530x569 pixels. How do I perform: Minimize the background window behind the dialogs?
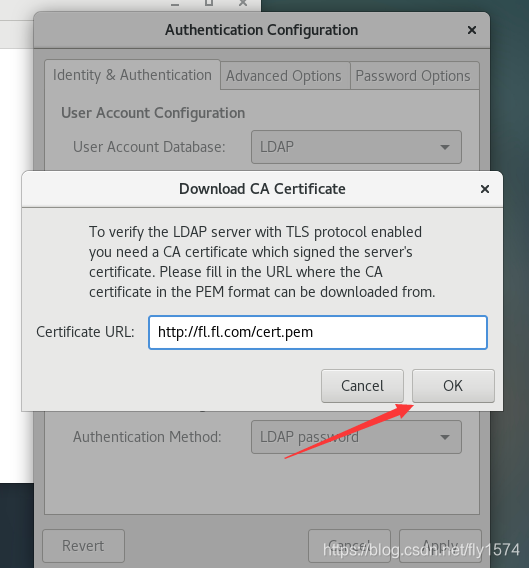tap(175, 4)
